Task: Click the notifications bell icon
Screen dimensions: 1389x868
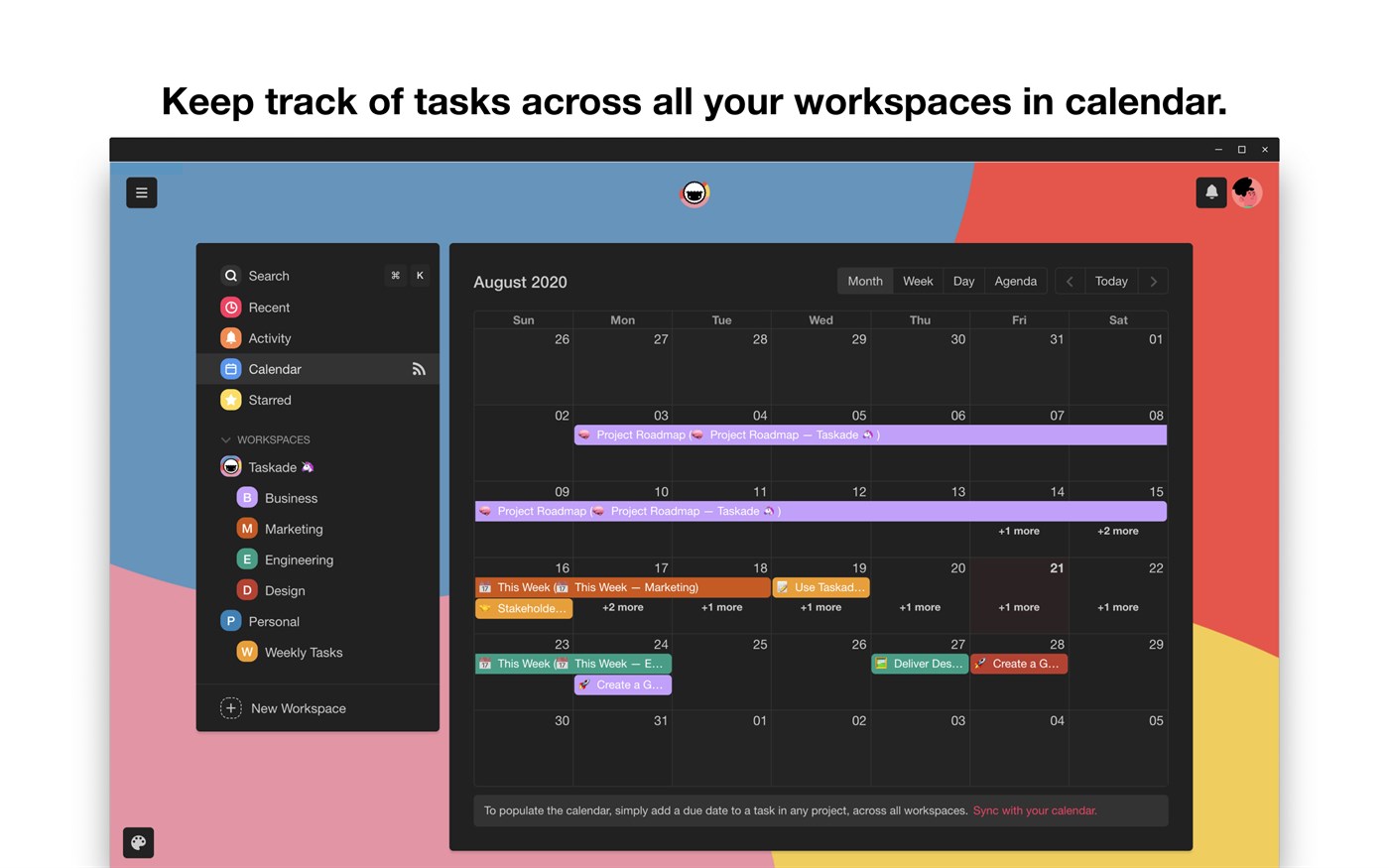Action: [1211, 192]
